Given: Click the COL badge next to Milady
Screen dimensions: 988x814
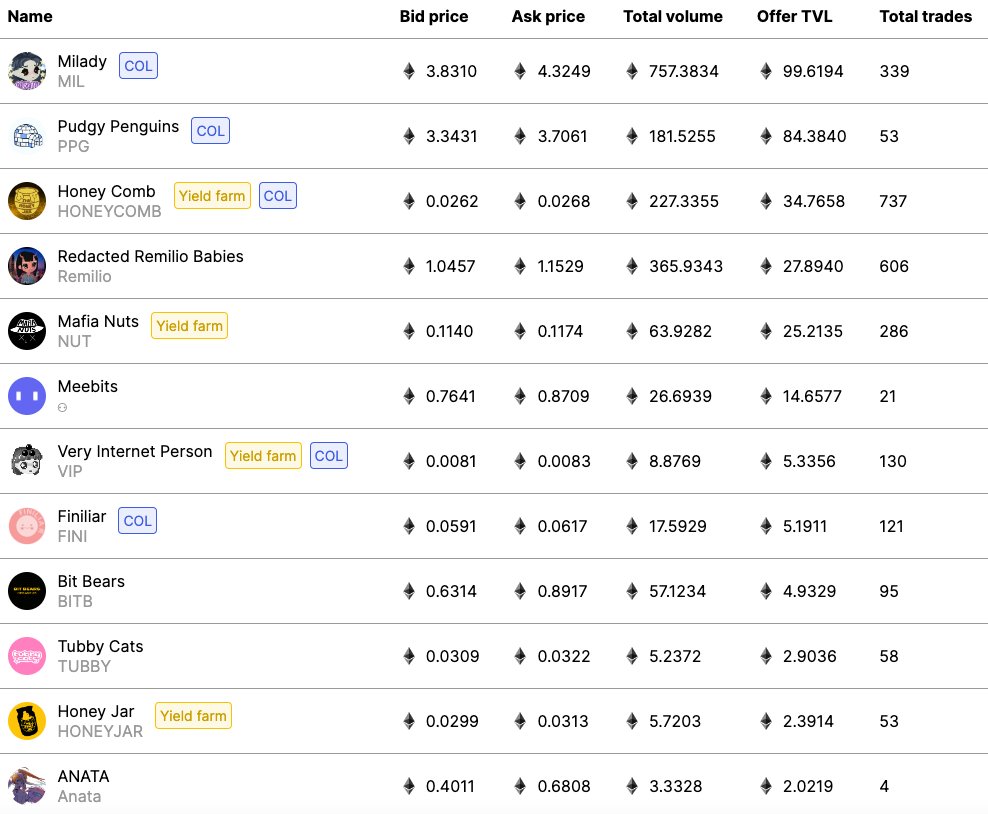Looking at the screenshot, I should pos(138,65).
